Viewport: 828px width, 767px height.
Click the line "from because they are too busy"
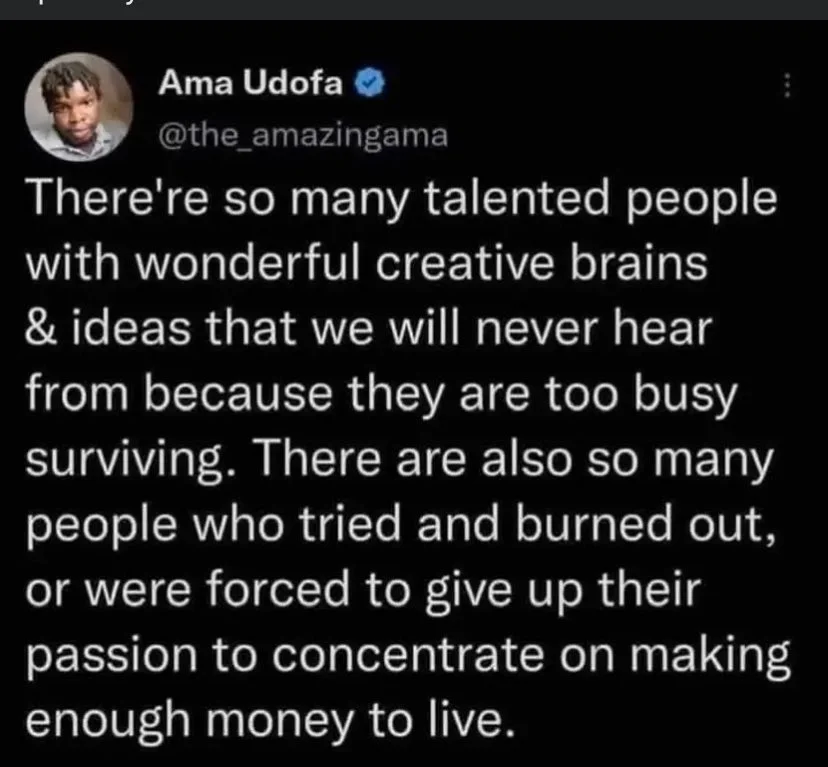pos(381,396)
